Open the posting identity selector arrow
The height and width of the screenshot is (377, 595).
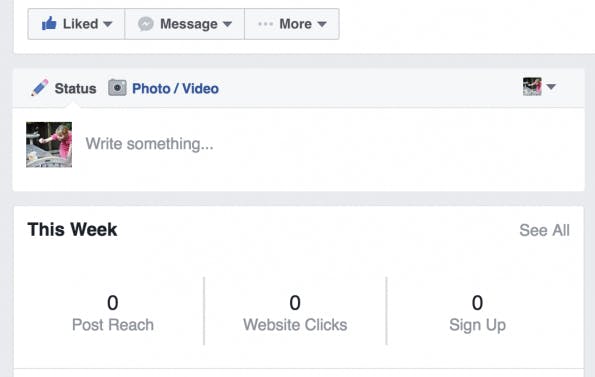click(x=551, y=87)
